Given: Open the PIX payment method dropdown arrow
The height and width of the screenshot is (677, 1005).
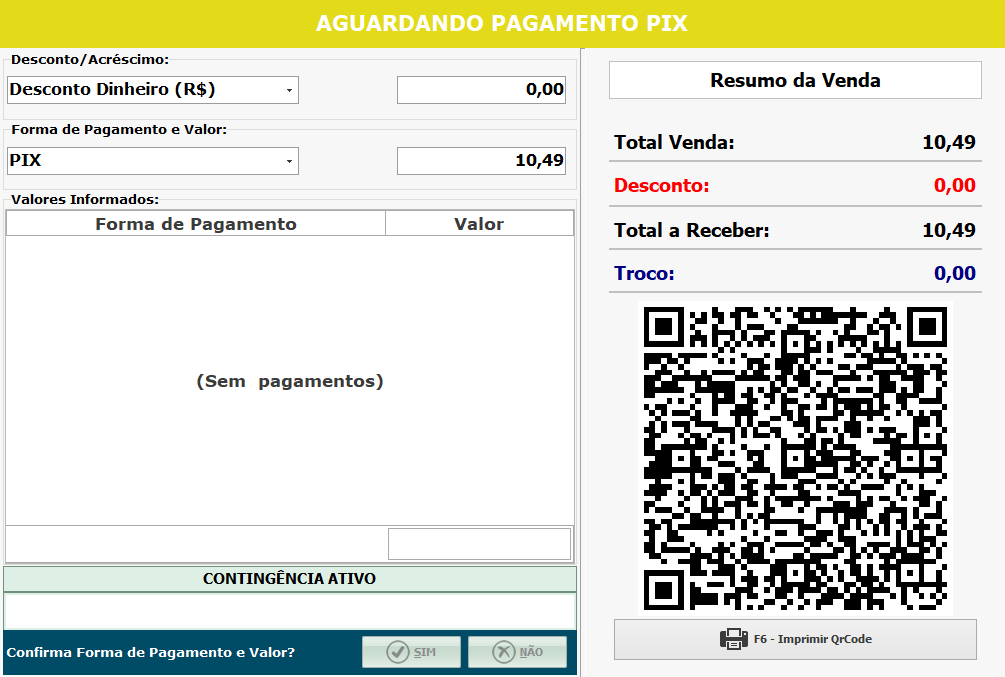Looking at the screenshot, I should tap(289, 161).
